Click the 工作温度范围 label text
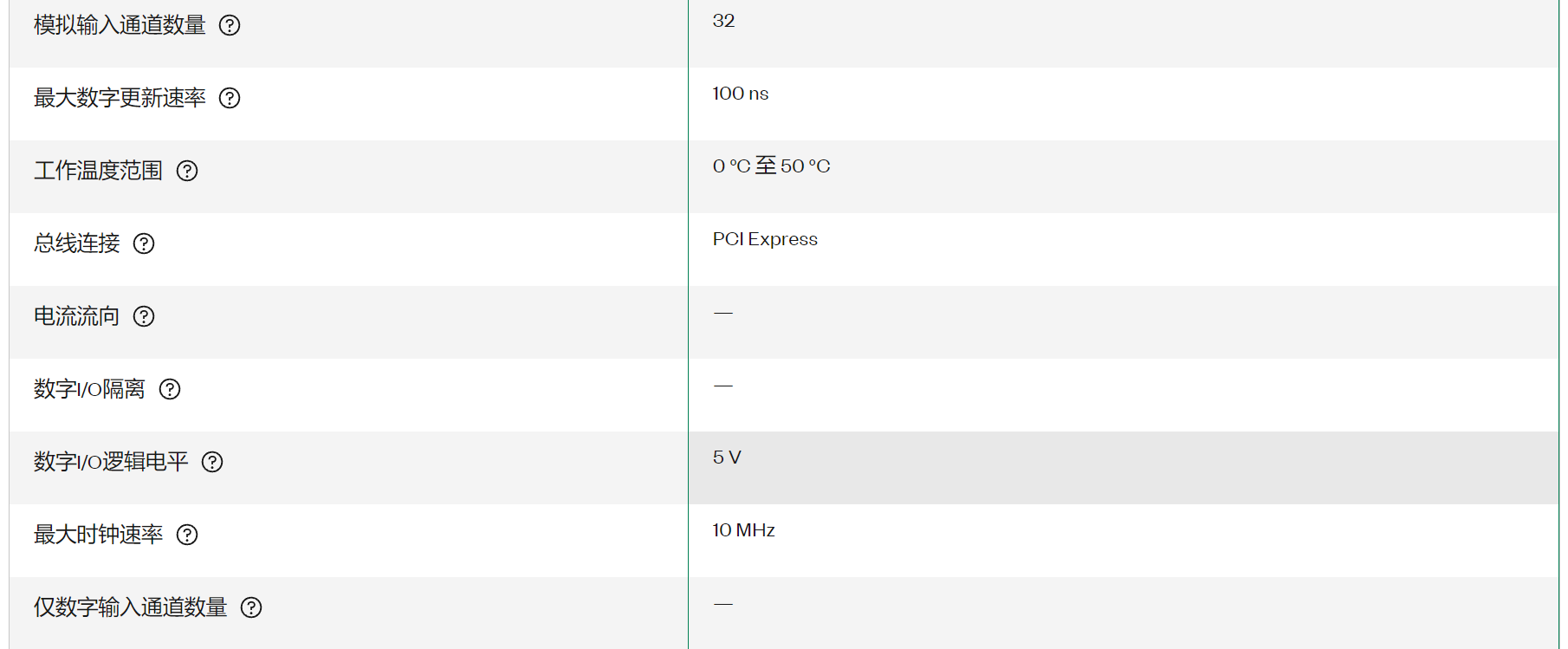 click(x=98, y=171)
